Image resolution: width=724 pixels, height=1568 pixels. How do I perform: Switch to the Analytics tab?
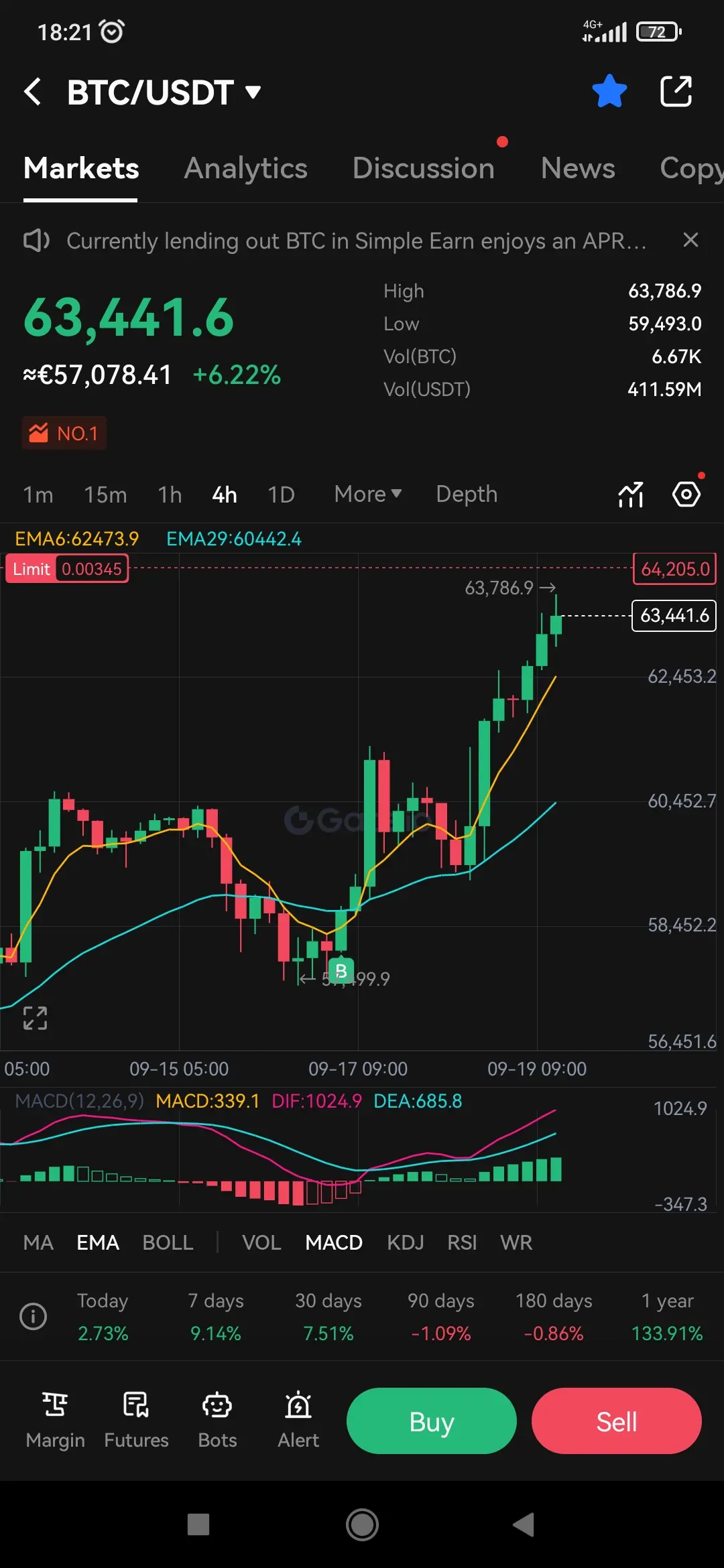246,168
